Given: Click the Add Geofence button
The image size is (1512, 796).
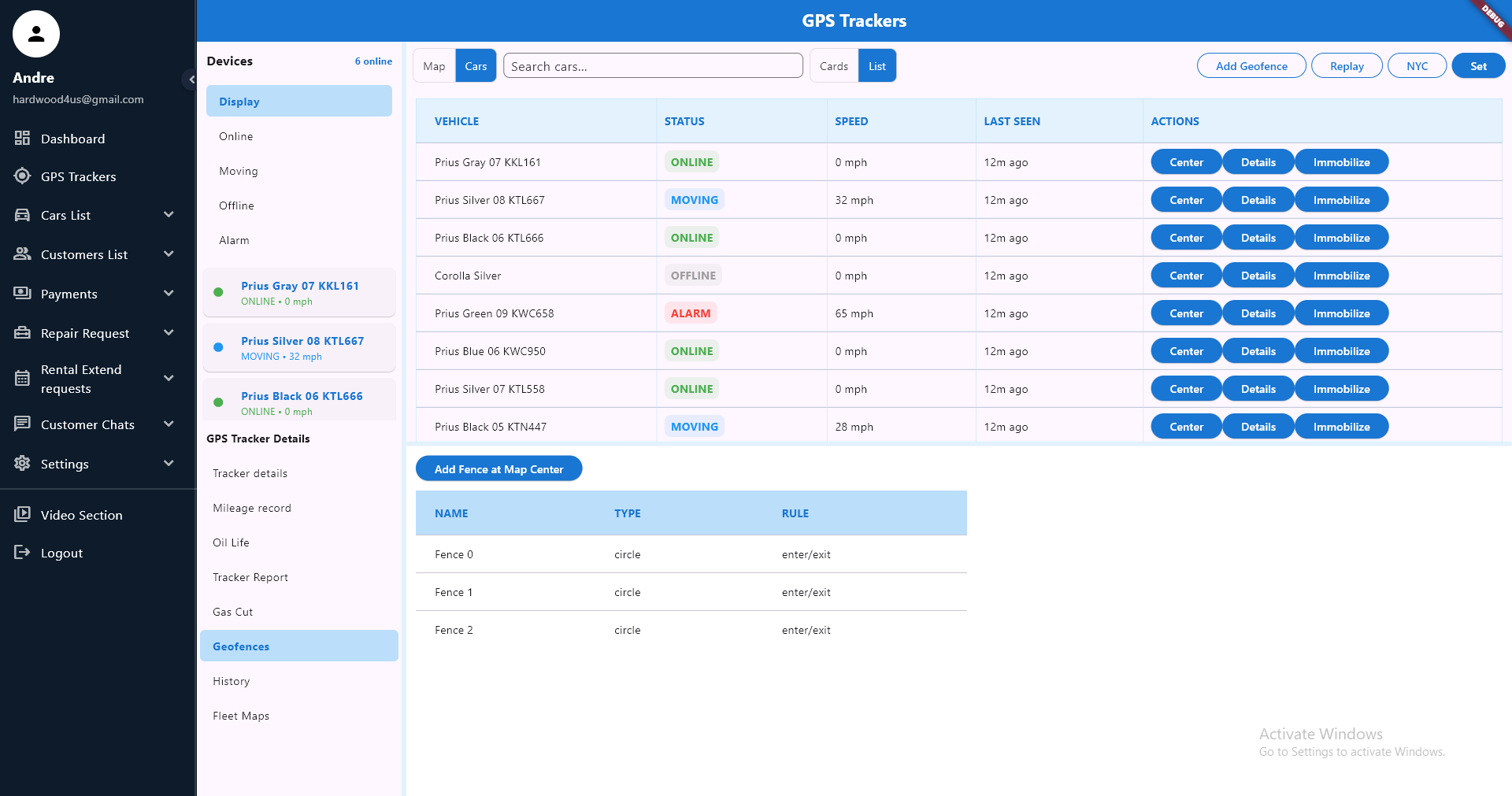Looking at the screenshot, I should pyautogui.click(x=1251, y=66).
